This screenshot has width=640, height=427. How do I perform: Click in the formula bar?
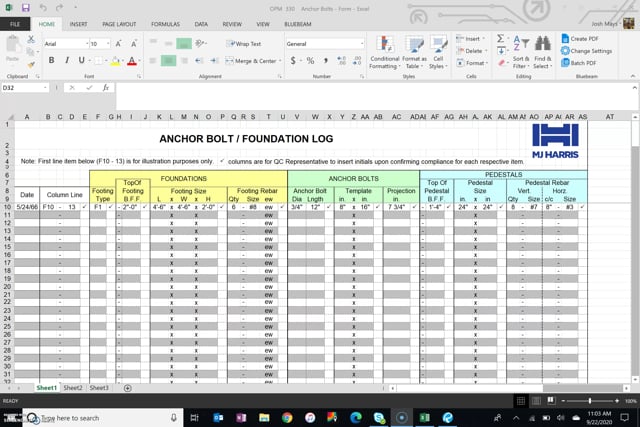click(373, 96)
